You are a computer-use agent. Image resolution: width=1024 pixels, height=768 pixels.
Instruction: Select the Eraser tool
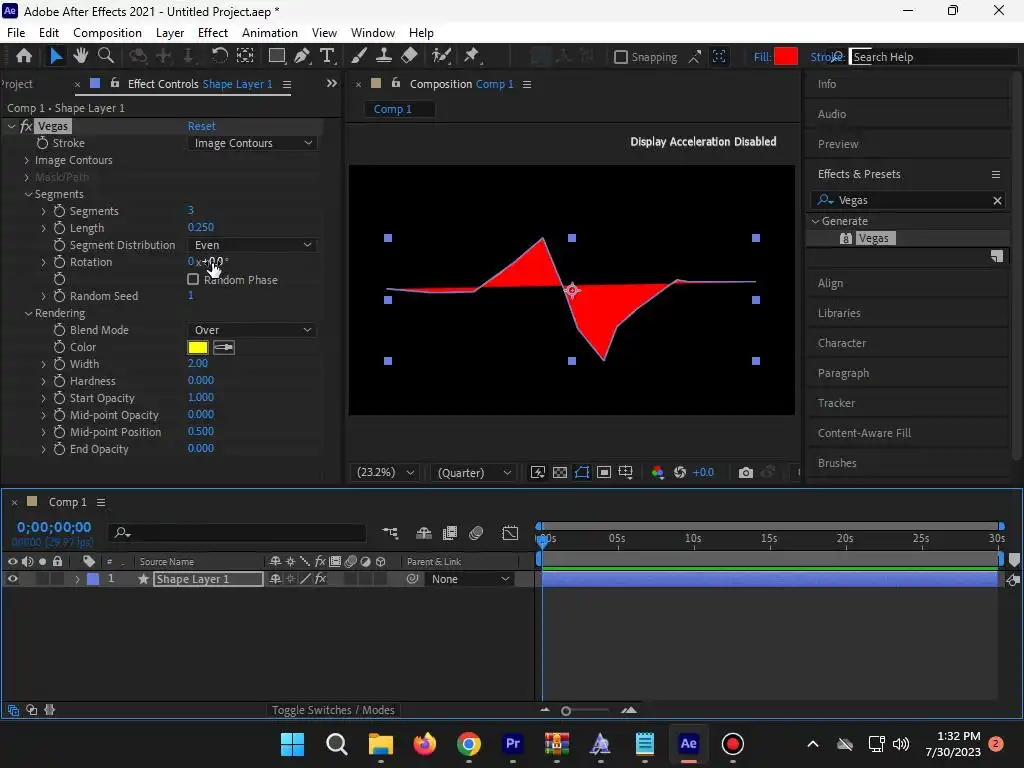[409, 56]
